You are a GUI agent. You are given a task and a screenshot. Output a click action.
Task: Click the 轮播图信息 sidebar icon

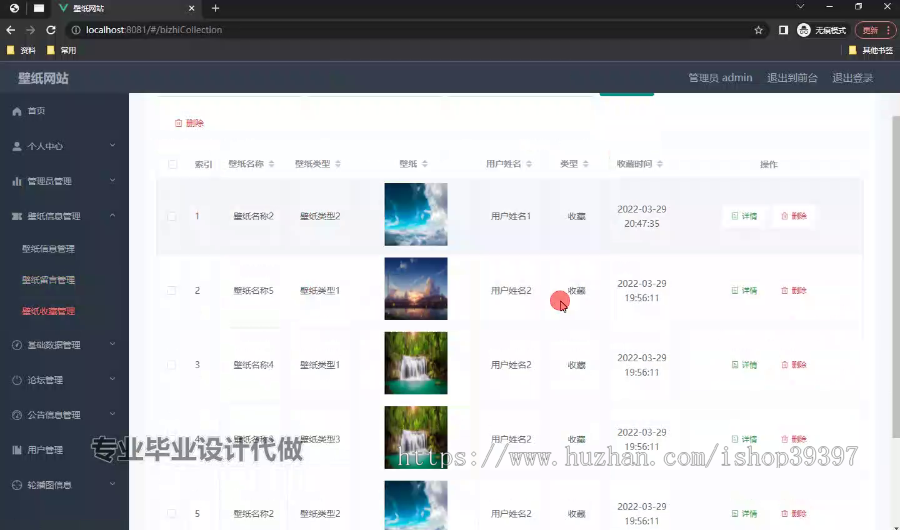coord(17,485)
